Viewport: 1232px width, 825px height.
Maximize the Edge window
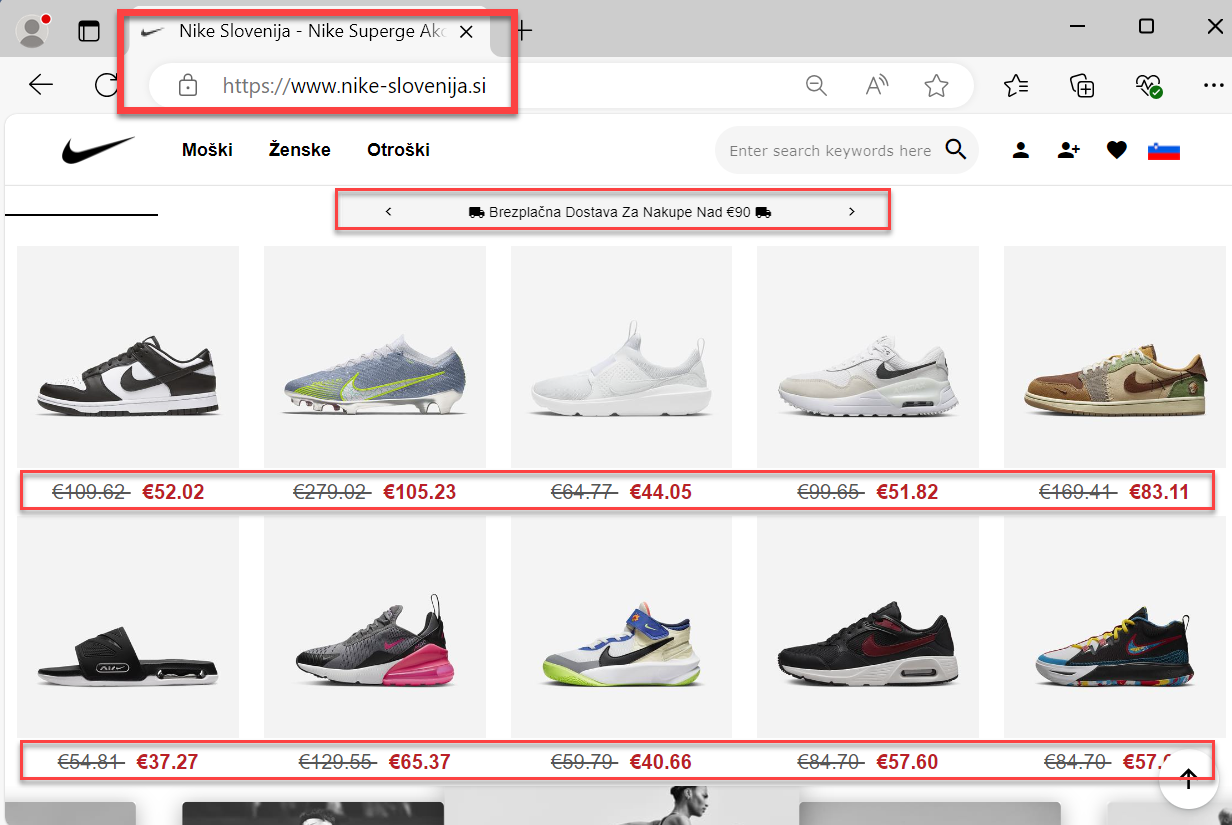[1147, 26]
